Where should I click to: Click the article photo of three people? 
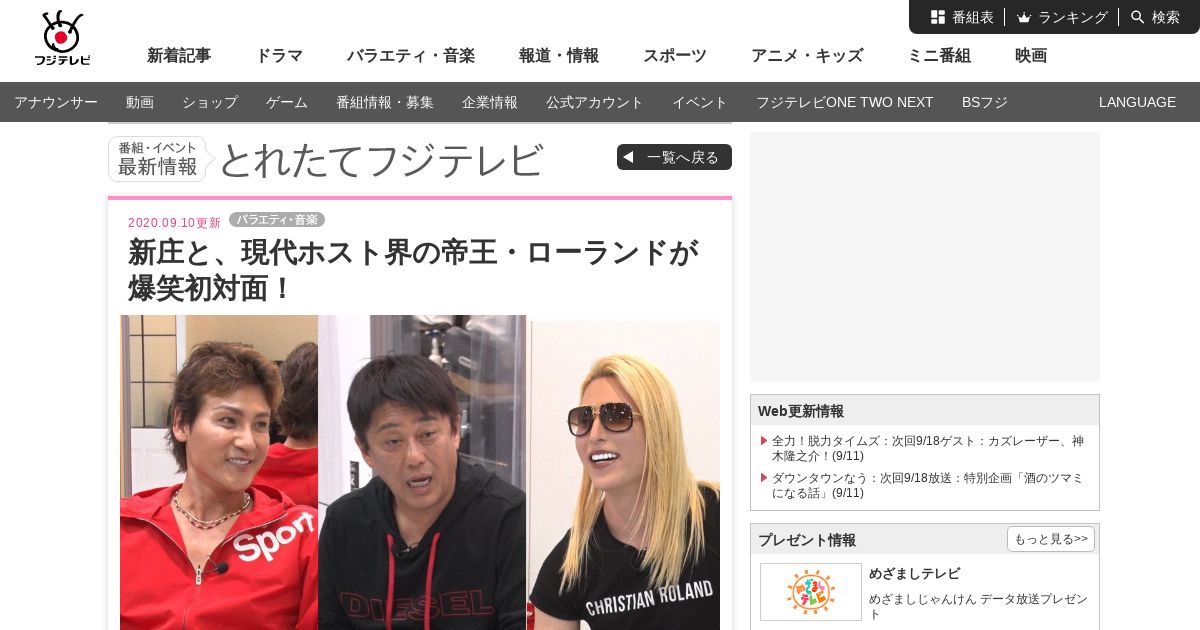coord(420,472)
